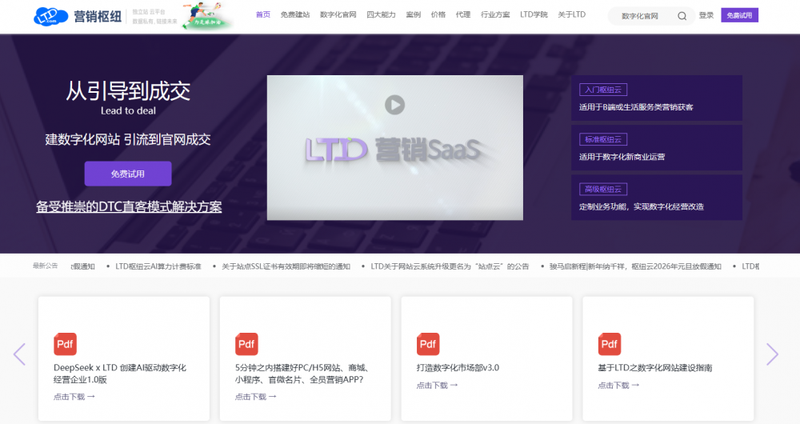Image resolution: width=800 pixels, height=424 pixels.
Task: Open the 价格 nav item
Action: [x=438, y=15]
